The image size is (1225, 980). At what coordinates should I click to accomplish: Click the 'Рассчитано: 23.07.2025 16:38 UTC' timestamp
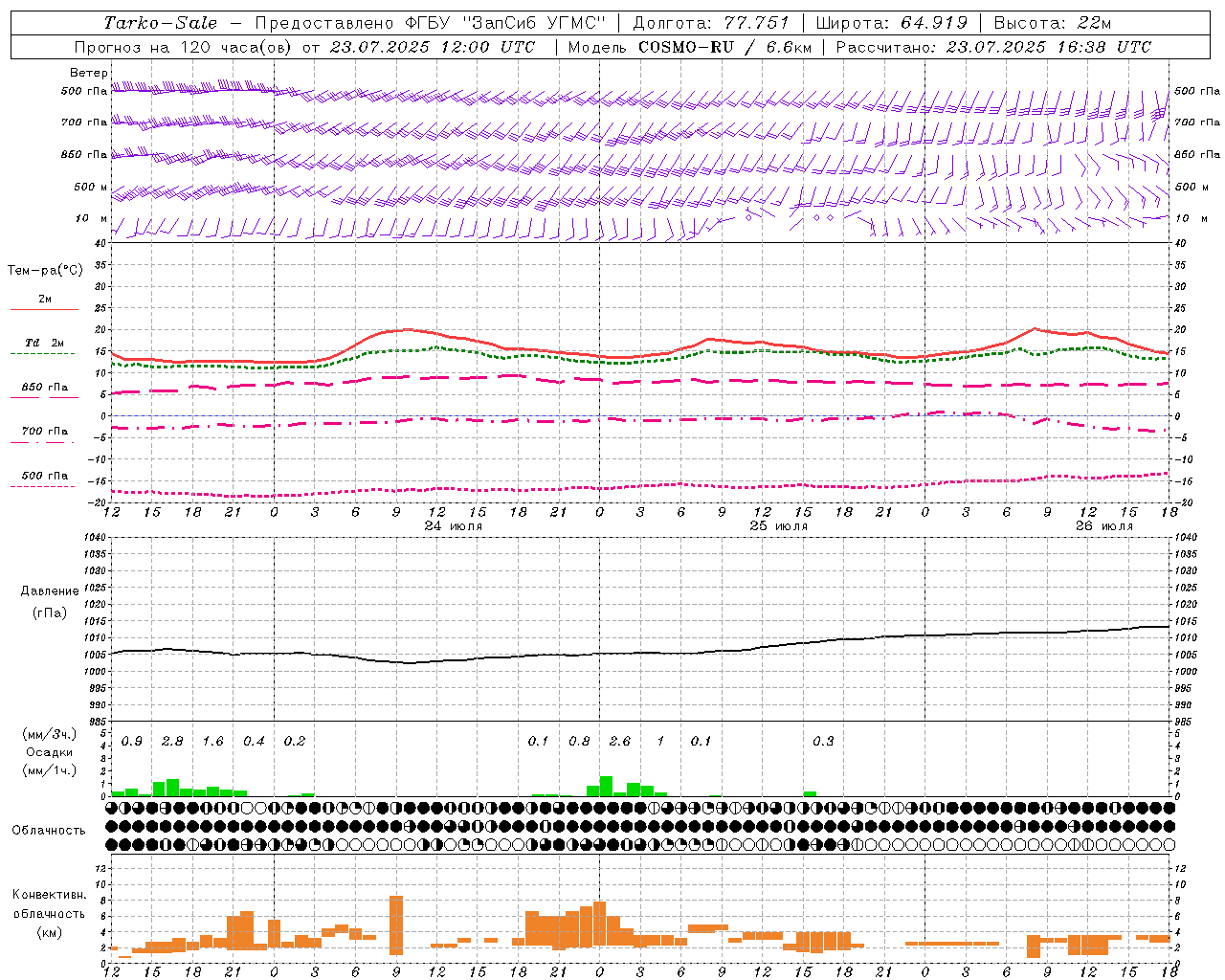993,47
